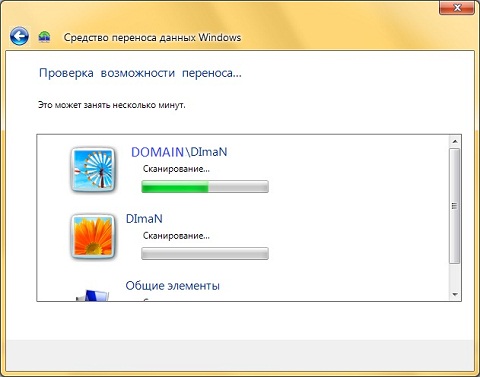
Task: Click the DOMAIN\DImaN account name
Action: click(x=179, y=152)
